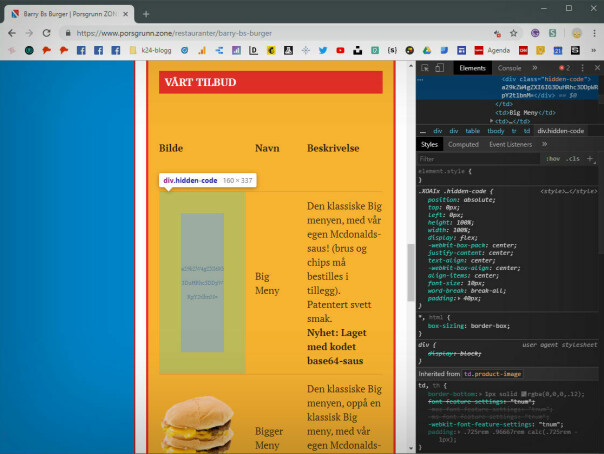Select the highlighted hidden-code div node
Image resolution: width=604 pixels, height=454 pixels.
(507, 87)
